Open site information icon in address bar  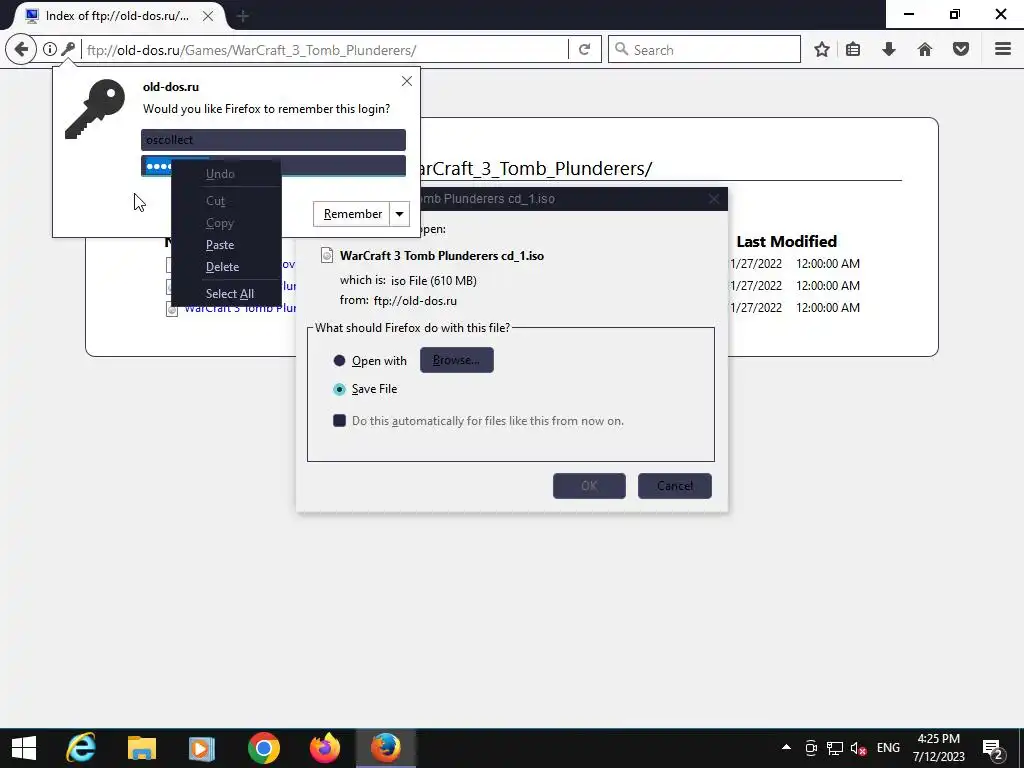(50, 49)
